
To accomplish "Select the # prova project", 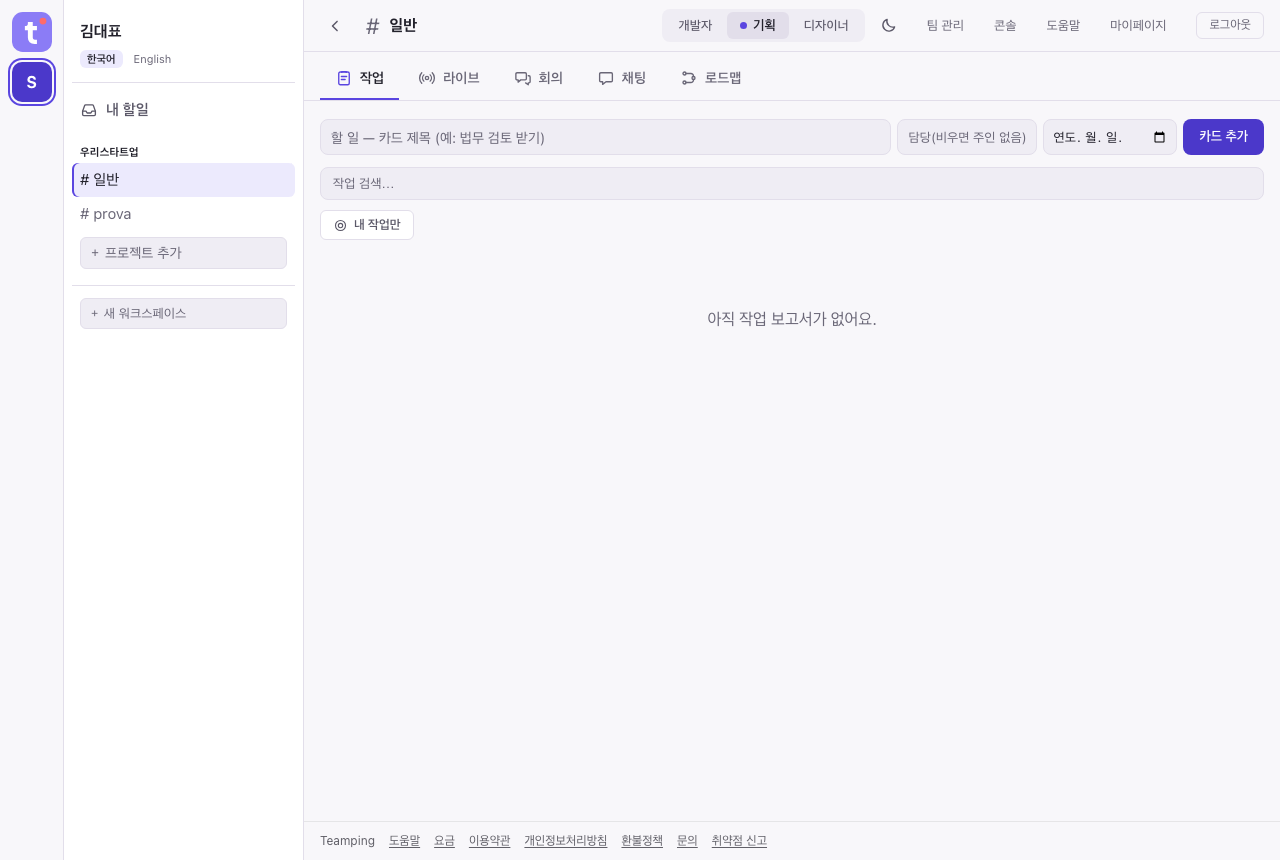I will 184,214.
